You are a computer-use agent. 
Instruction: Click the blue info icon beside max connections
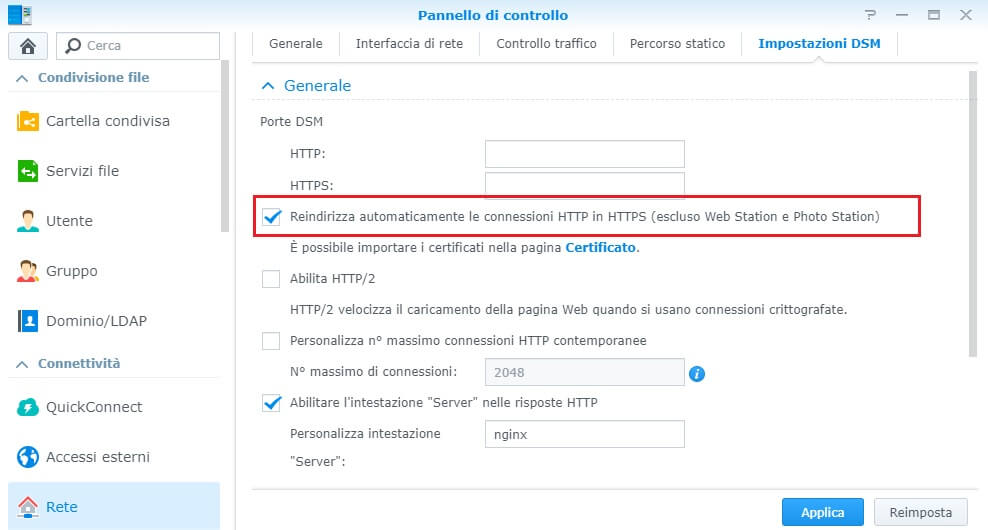[697, 374]
